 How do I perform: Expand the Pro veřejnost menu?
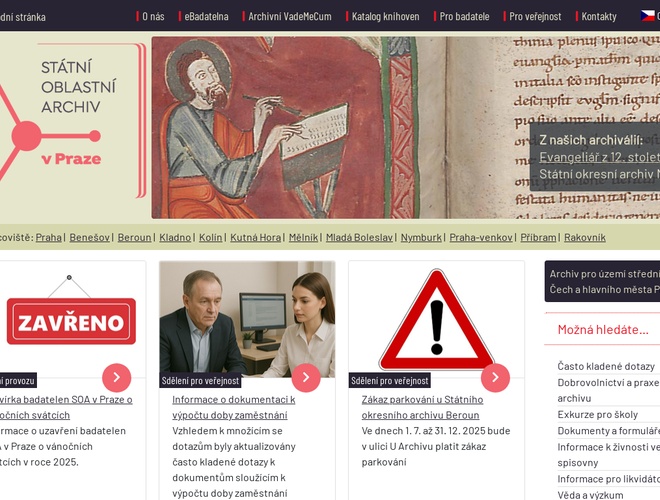(535, 17)
